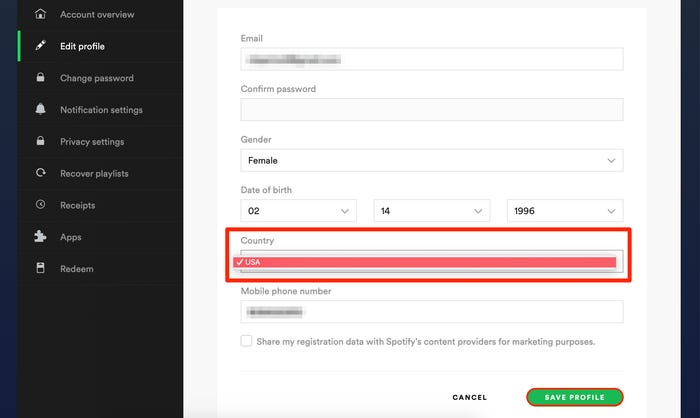The width and height of the screenshot is (700, 418).
Task: Expand the birth day dropdown showing 14
Action: [x=432, y=211]
